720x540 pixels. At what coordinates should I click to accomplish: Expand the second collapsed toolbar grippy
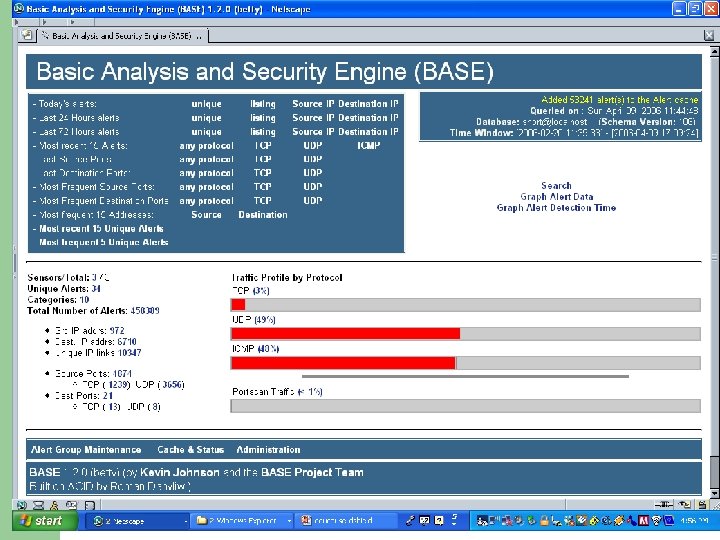point(55,22)
